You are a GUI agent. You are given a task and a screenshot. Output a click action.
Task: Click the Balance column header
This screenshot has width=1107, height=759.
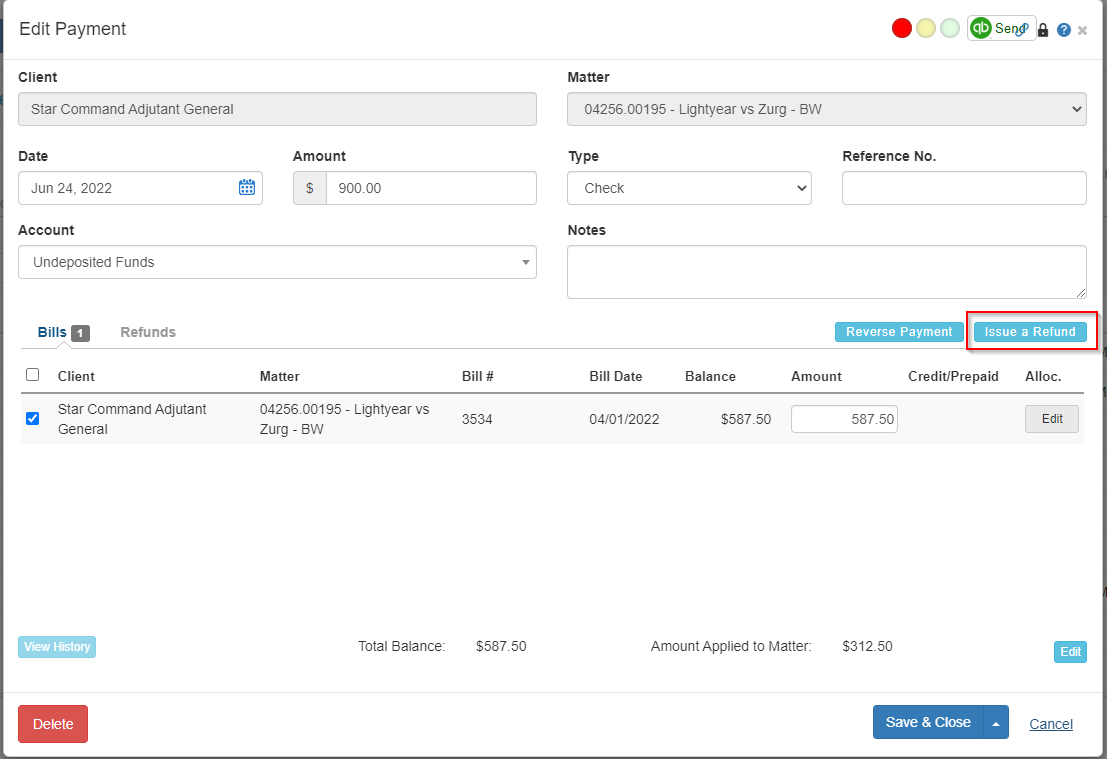click(710, 376)
